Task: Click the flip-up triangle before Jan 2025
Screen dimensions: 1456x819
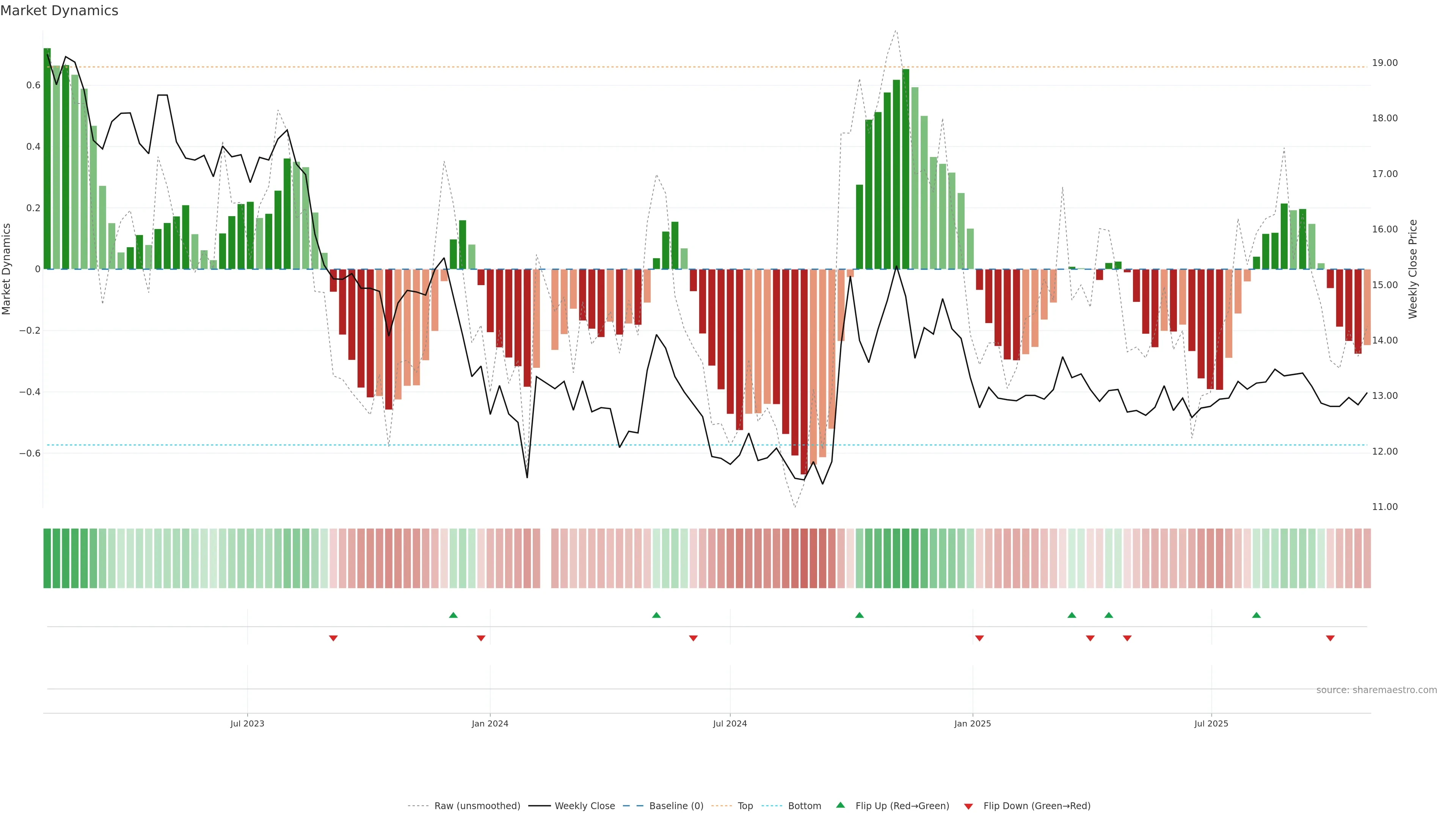Action: [x=859, y=615]
